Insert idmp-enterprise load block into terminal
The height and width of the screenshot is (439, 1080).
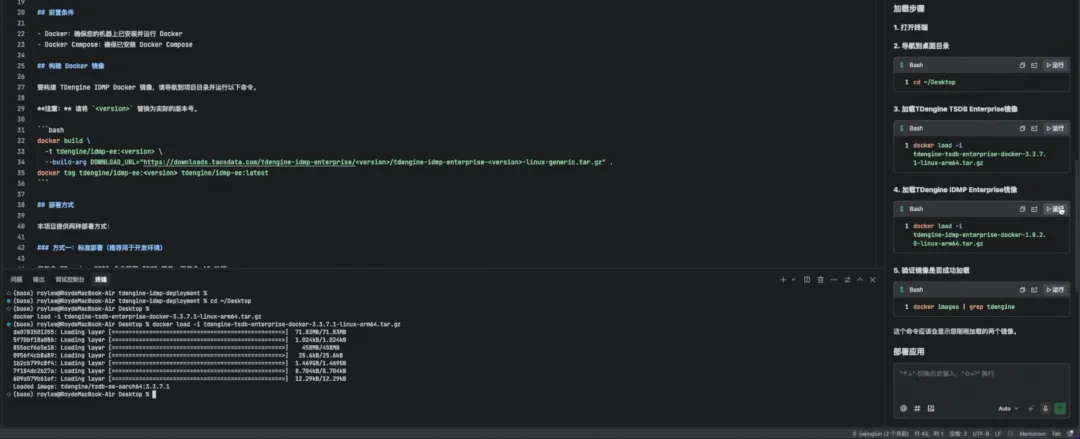coord(1034,209)
